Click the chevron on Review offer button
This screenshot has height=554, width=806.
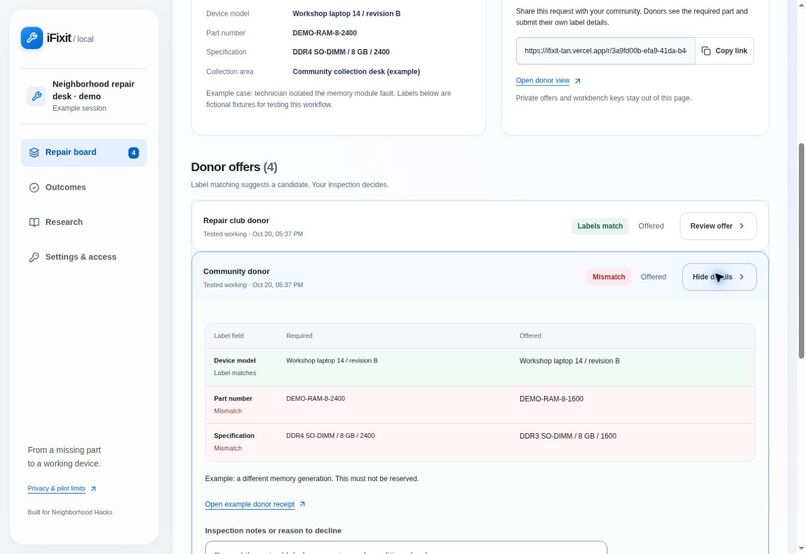(742, 226)
